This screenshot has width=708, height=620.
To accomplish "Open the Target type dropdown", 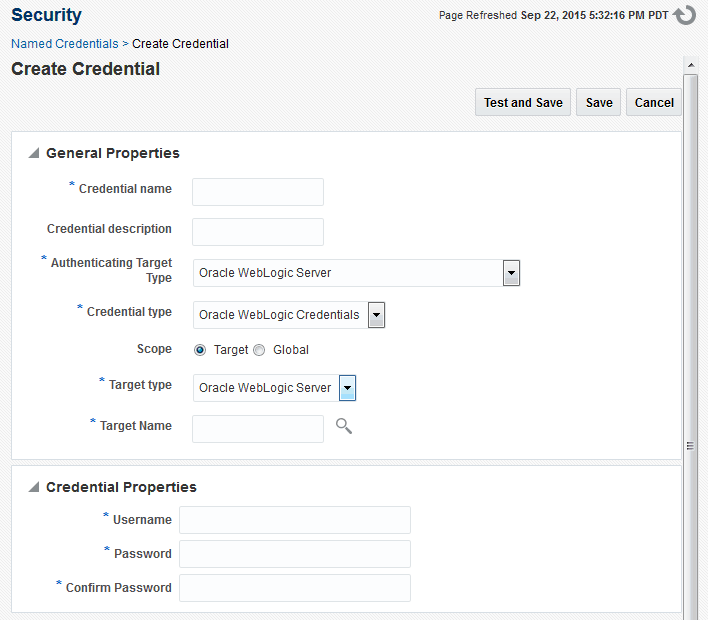I will tap(347, 388).
